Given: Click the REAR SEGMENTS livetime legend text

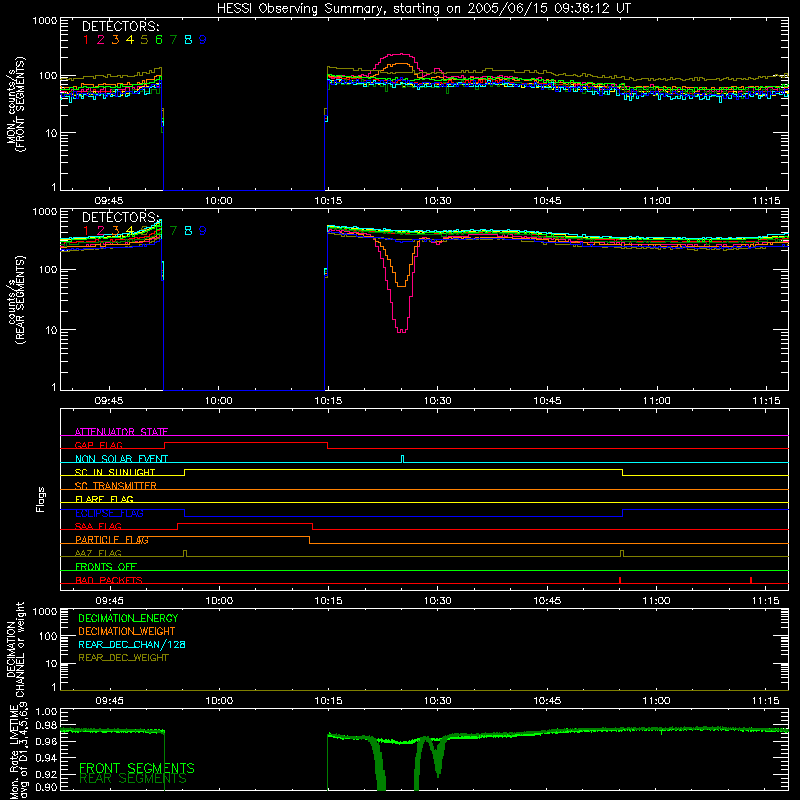Looking at the screenshot, I should 133,779.
